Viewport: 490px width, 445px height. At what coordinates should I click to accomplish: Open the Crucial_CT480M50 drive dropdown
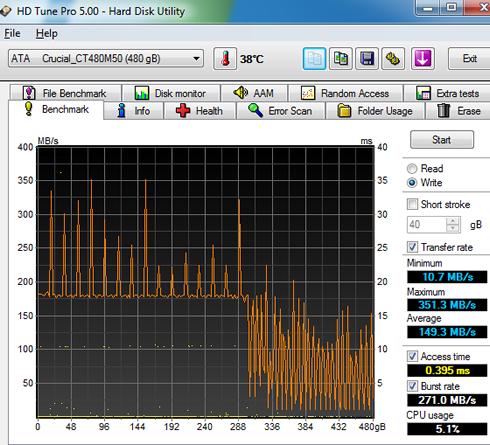[x=106, y=59]
